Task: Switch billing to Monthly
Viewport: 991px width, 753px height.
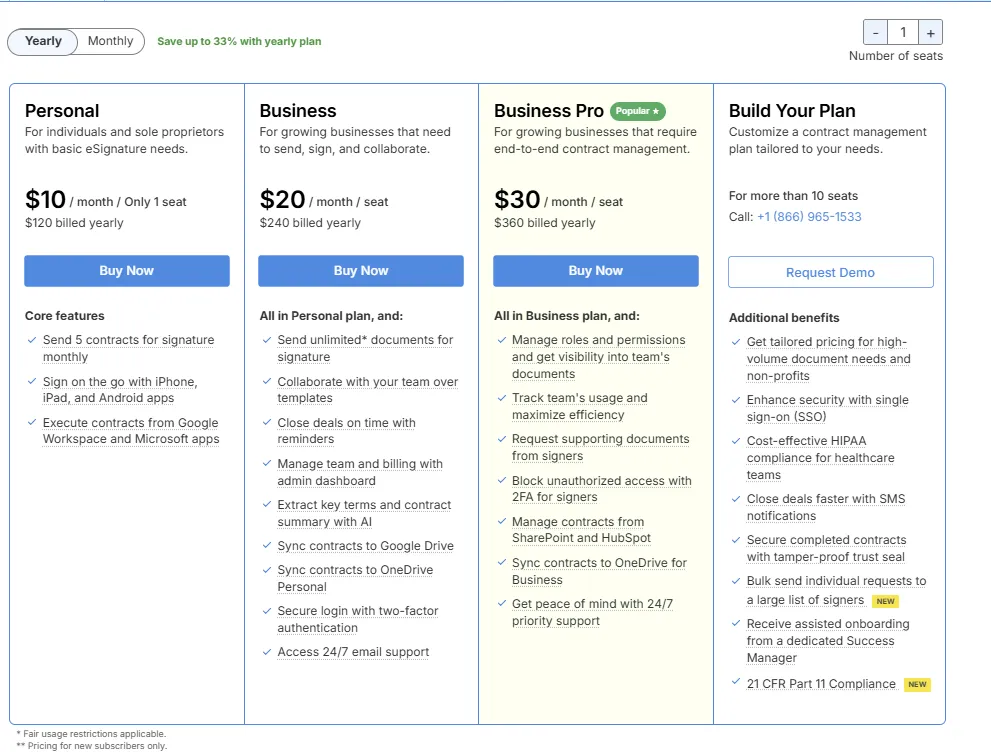Action: click(110, 41)
